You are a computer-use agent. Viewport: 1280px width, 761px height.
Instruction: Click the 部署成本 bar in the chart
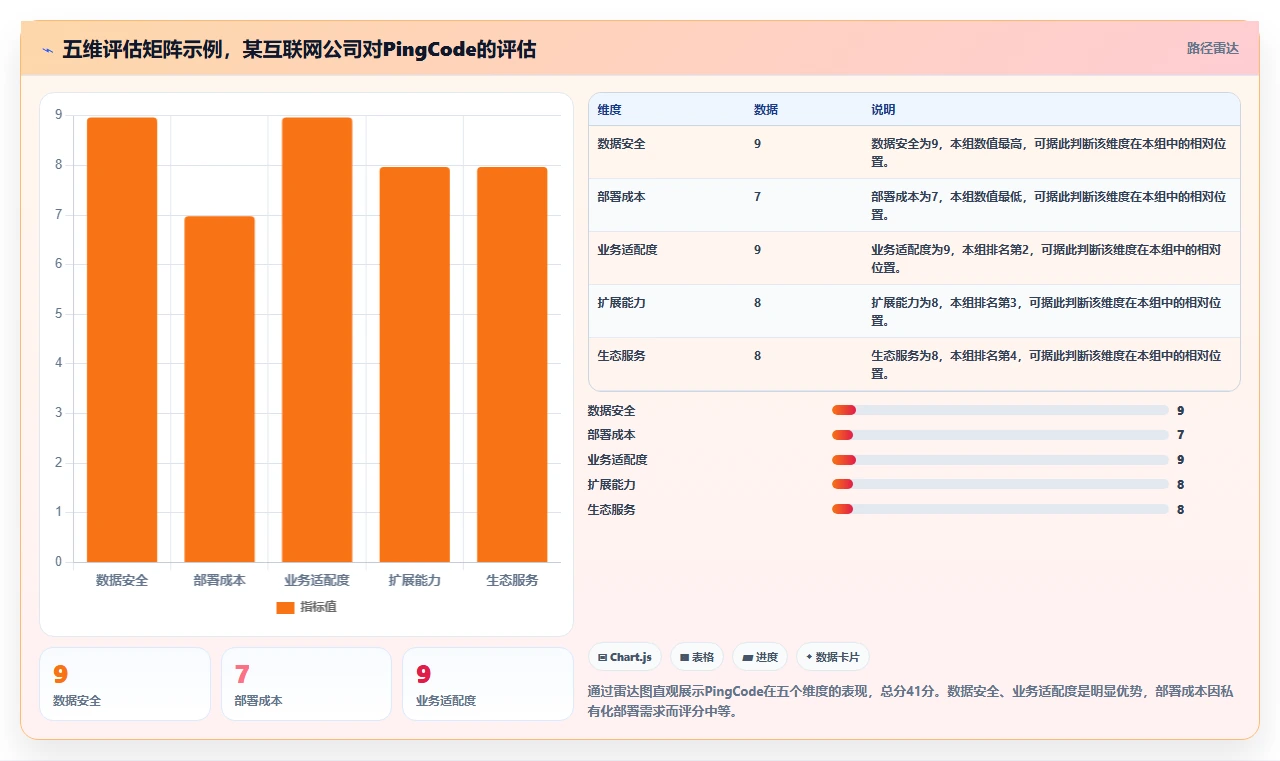pyautogui.click(x=219, y=389)
